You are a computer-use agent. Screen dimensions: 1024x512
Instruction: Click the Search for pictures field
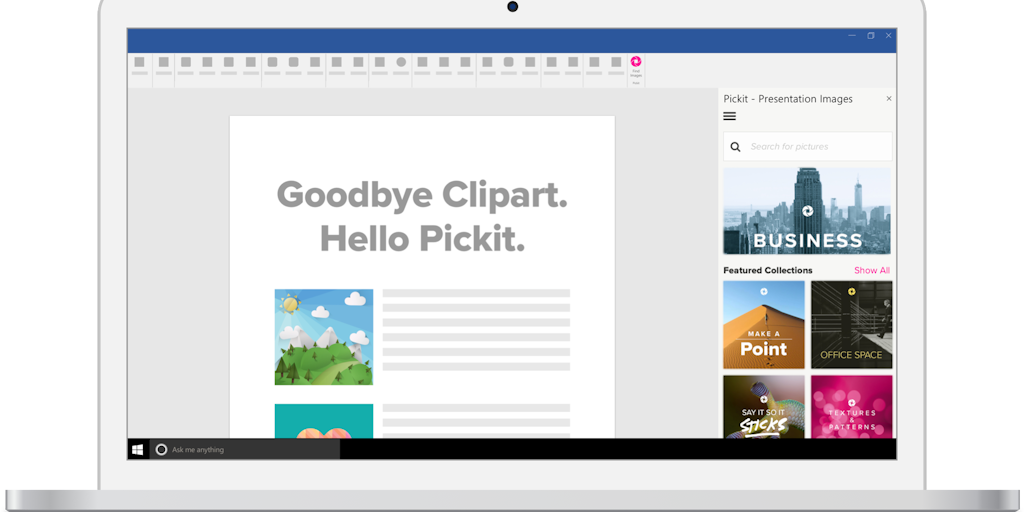coord(807,146)
